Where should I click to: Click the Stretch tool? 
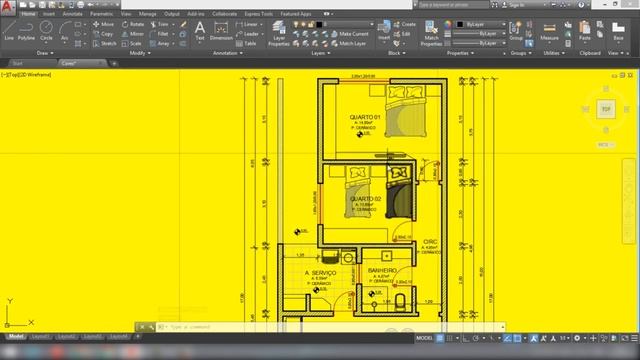pyautogui.click(x=104, y=43)
